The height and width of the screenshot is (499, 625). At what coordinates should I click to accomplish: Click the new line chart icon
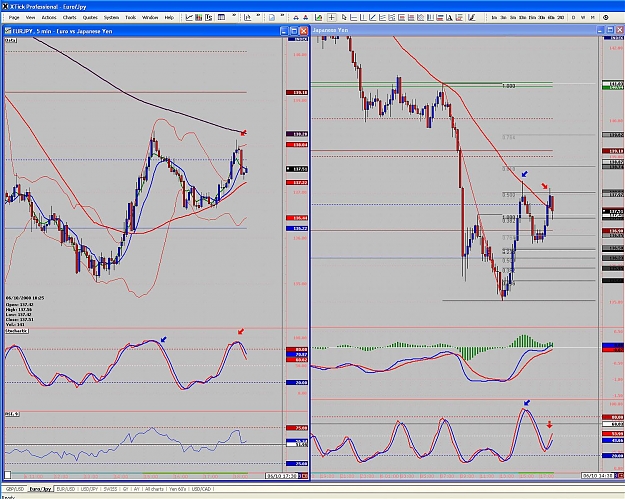point(189,18)
